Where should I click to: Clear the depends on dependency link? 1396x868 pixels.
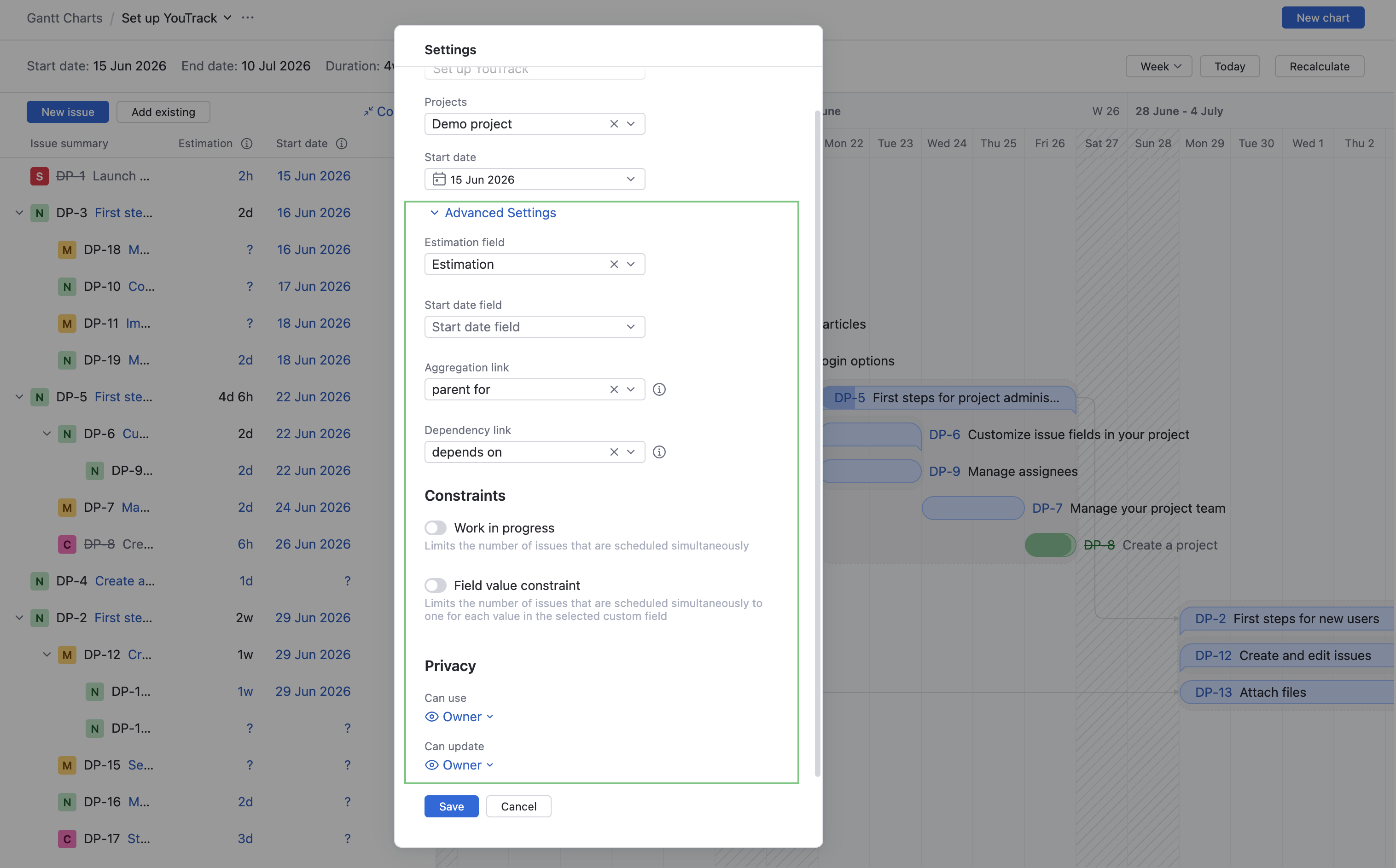click(614, 452)
